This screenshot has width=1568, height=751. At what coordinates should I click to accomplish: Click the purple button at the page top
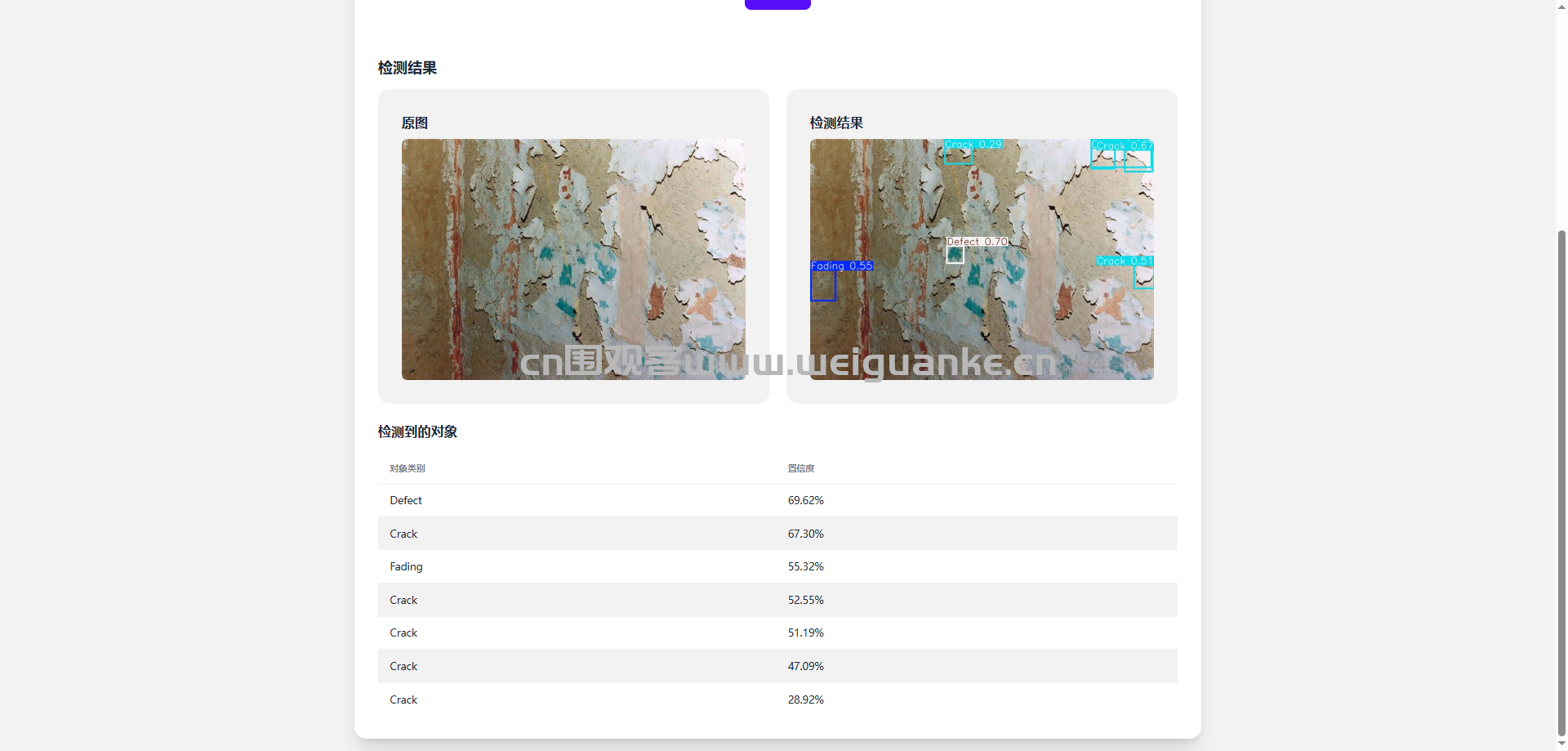coord(777,4)
